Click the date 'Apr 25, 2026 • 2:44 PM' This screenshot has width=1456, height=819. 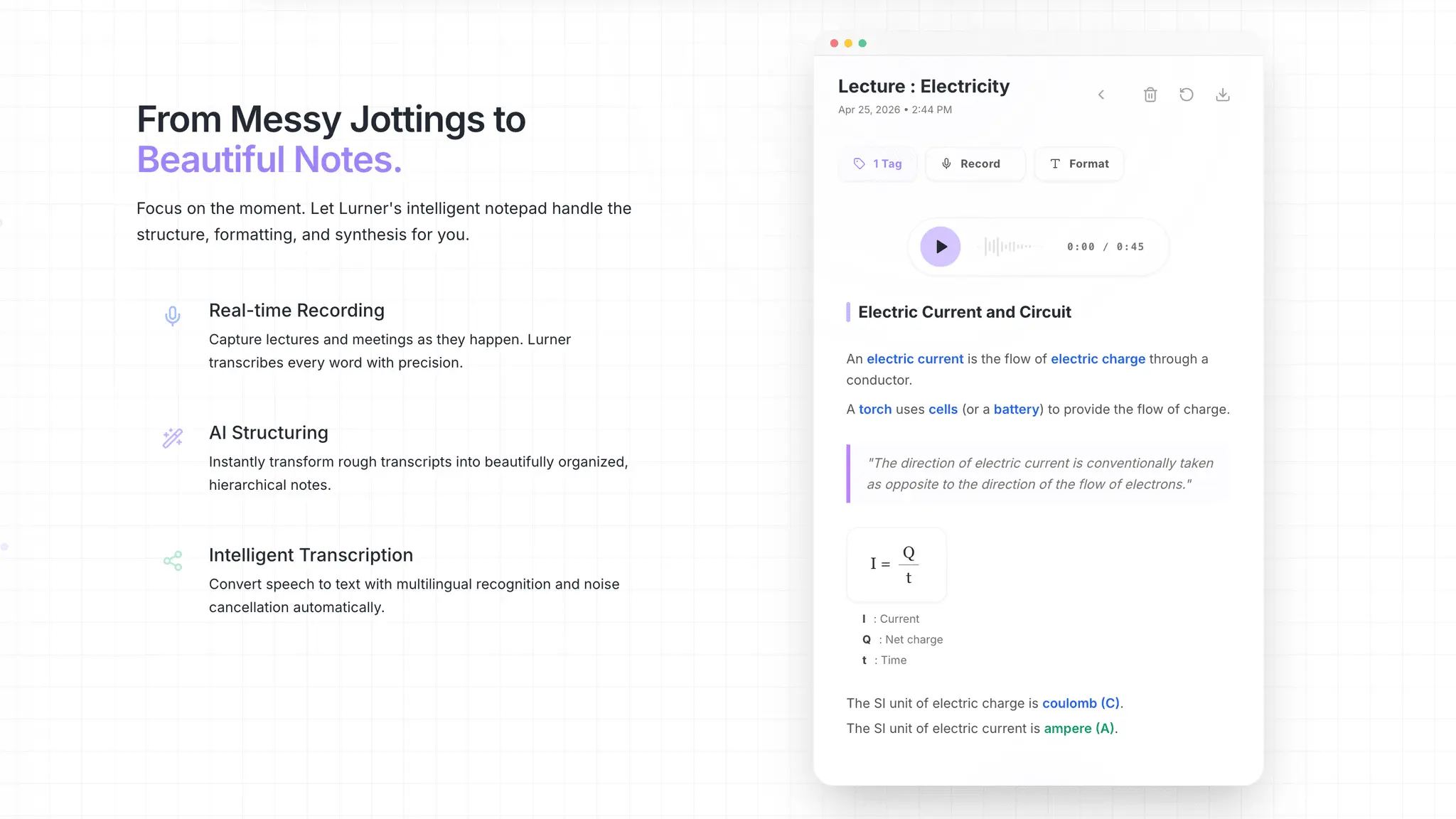(x=895, y=109)
